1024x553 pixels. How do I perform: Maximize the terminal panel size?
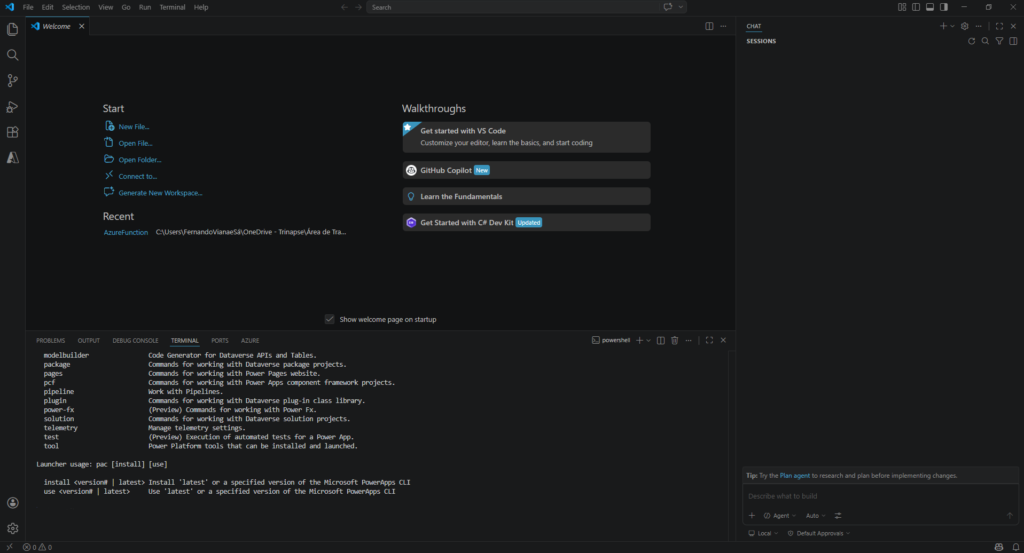(x=709, y=340)
